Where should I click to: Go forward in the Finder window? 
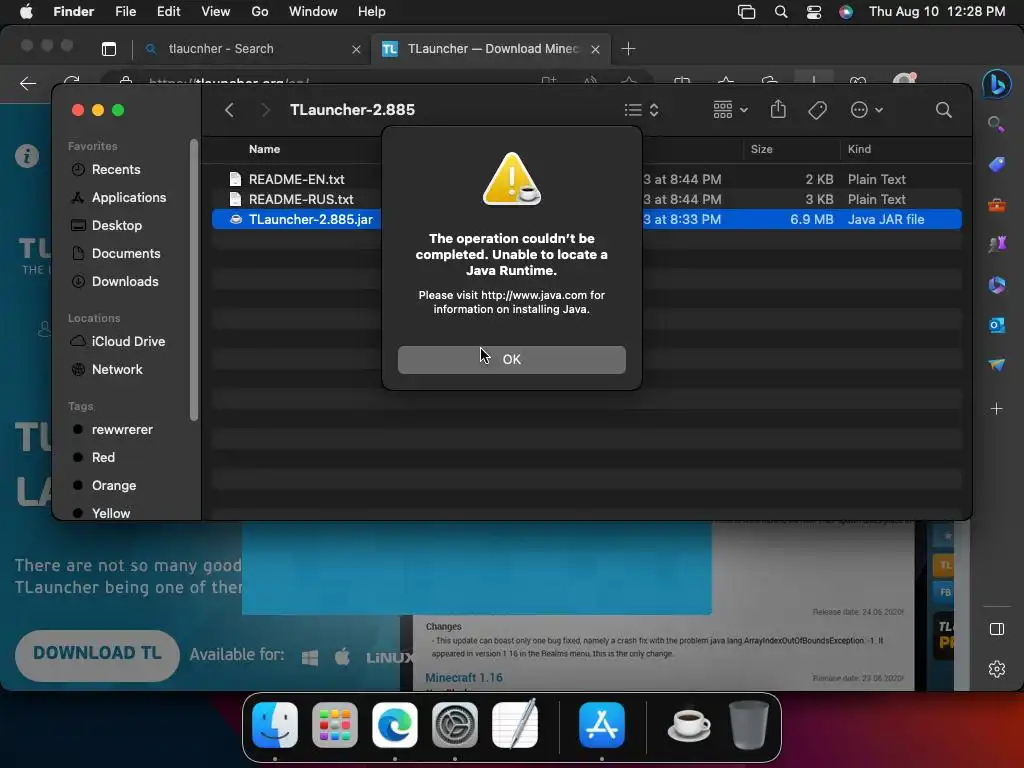coord(265,110)
